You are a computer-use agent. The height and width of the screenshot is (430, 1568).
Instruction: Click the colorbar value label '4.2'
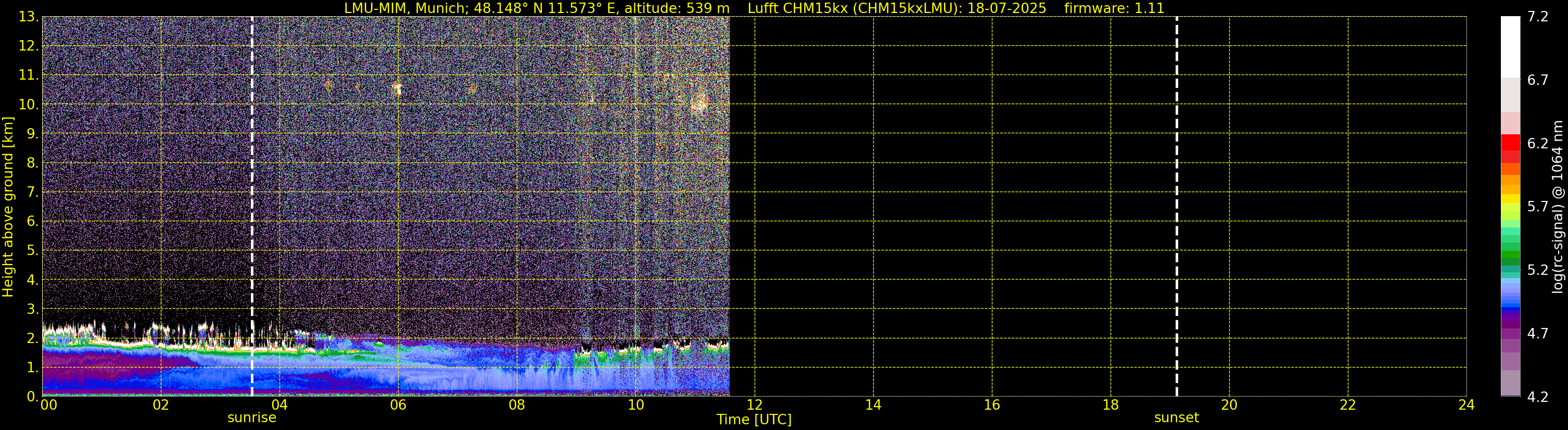(1538, 397)
